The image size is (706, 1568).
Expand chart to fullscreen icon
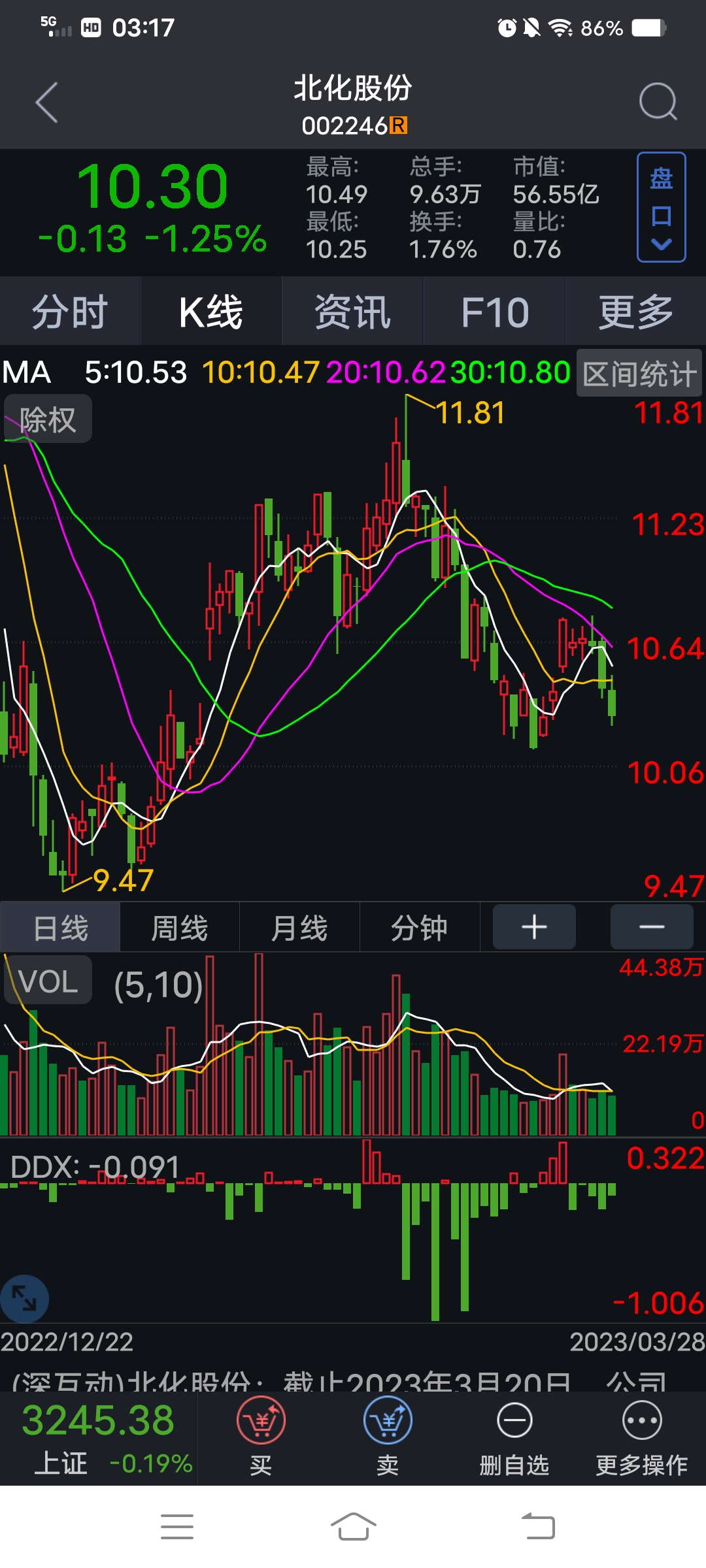point(24,1299)
